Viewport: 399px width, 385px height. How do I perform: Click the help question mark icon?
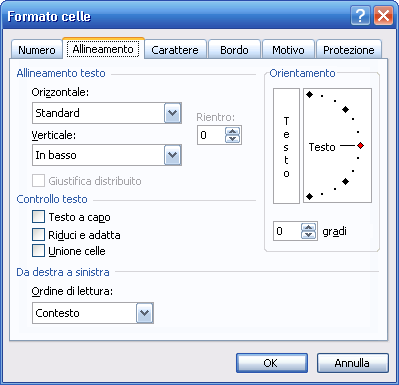(x=360, y=16)
